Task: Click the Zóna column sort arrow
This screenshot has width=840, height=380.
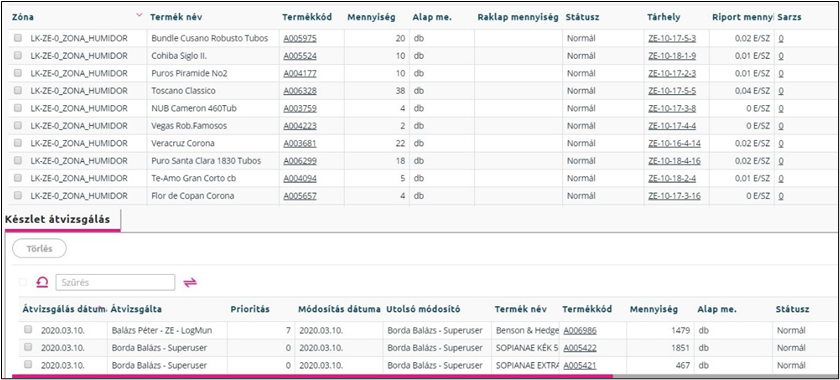Action: (x=140, y=16)
